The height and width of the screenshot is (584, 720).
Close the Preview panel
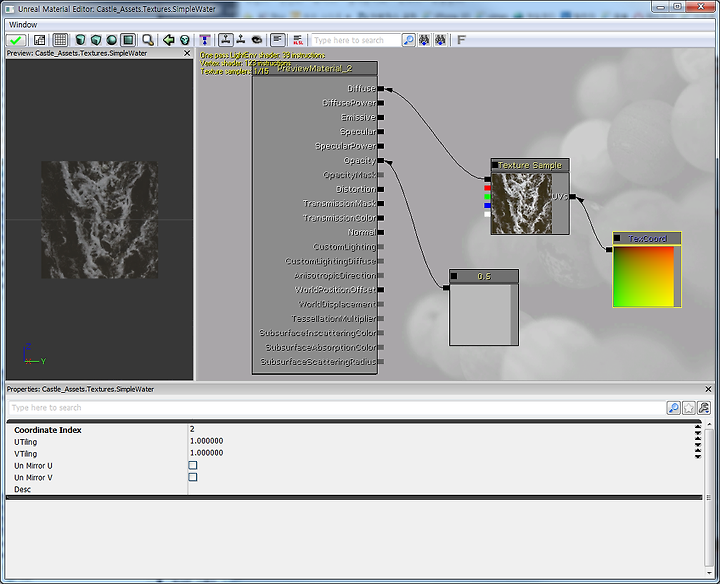coord(187,53)
